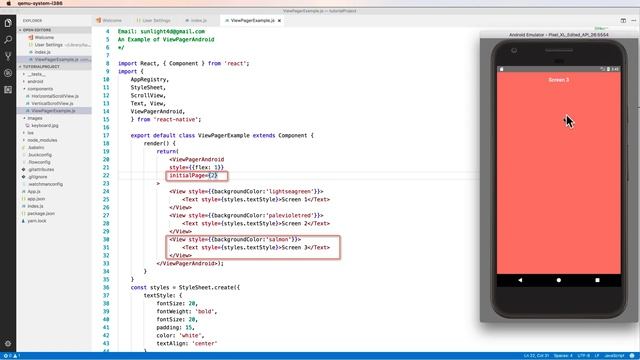Image resolution: width=640 pixels, height=360 pixels.
Task: Open the Manage gear menu
Action: coord(8,344)
